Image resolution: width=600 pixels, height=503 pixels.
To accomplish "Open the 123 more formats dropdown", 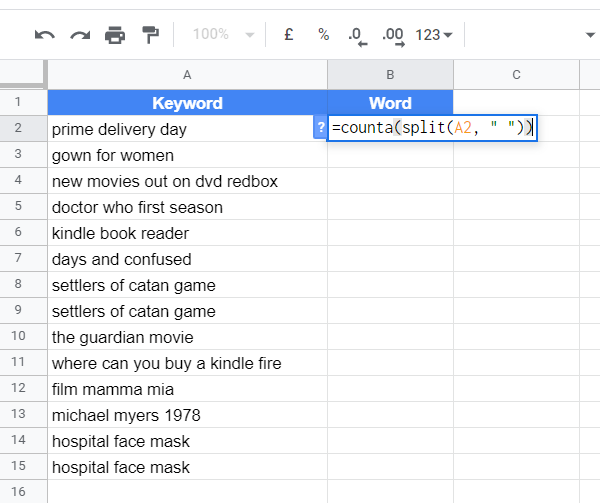I will 434,35.
